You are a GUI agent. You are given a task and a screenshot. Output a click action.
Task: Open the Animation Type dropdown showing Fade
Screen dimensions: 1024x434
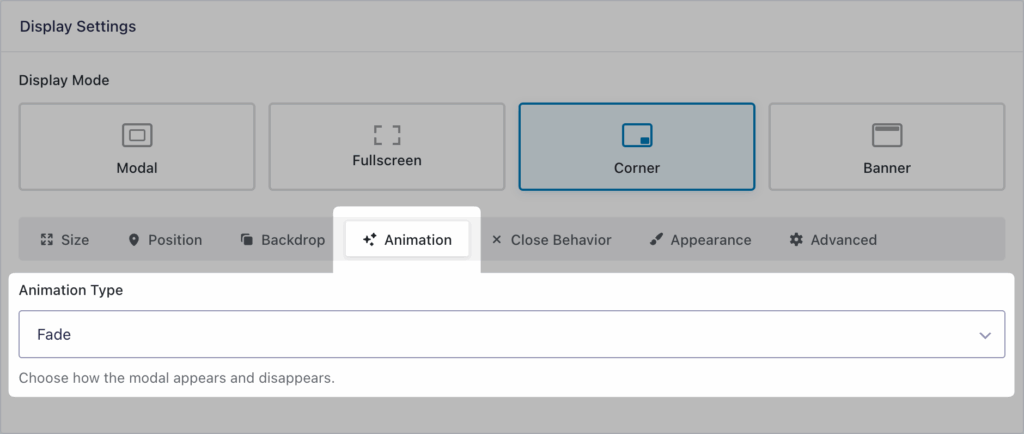(x=500, y=335)
